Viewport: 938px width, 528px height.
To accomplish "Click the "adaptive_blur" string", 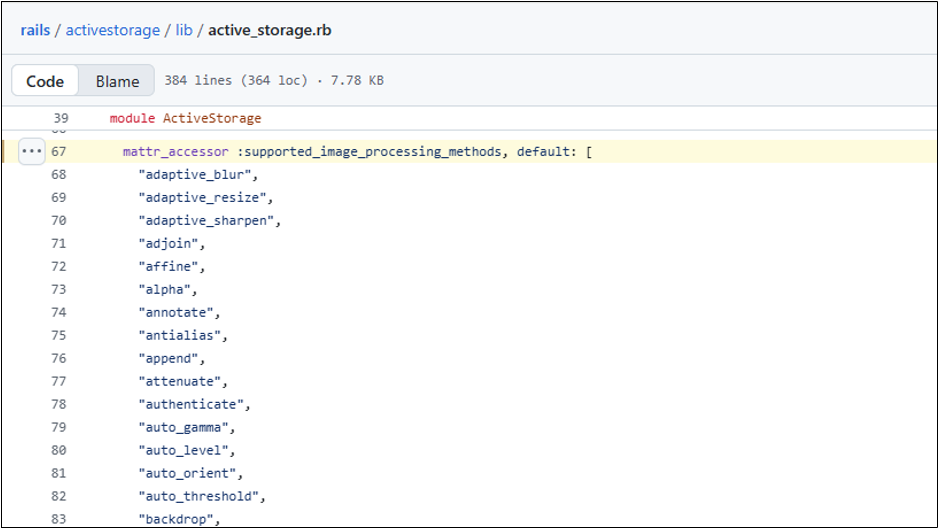I will [194, 175].
